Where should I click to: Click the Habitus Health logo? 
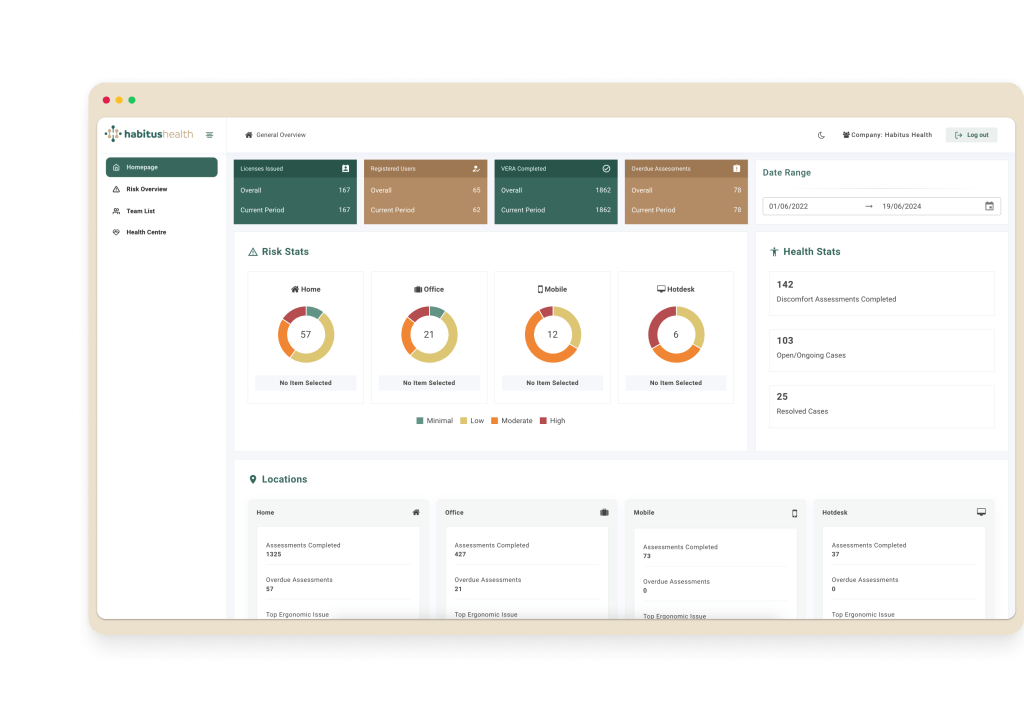click(x=150, y=134)
